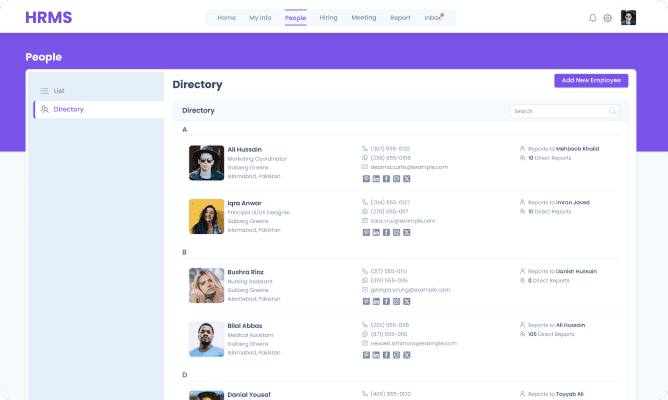Click Bushra Riaz's X (Twitter) icon

[406, 301]
